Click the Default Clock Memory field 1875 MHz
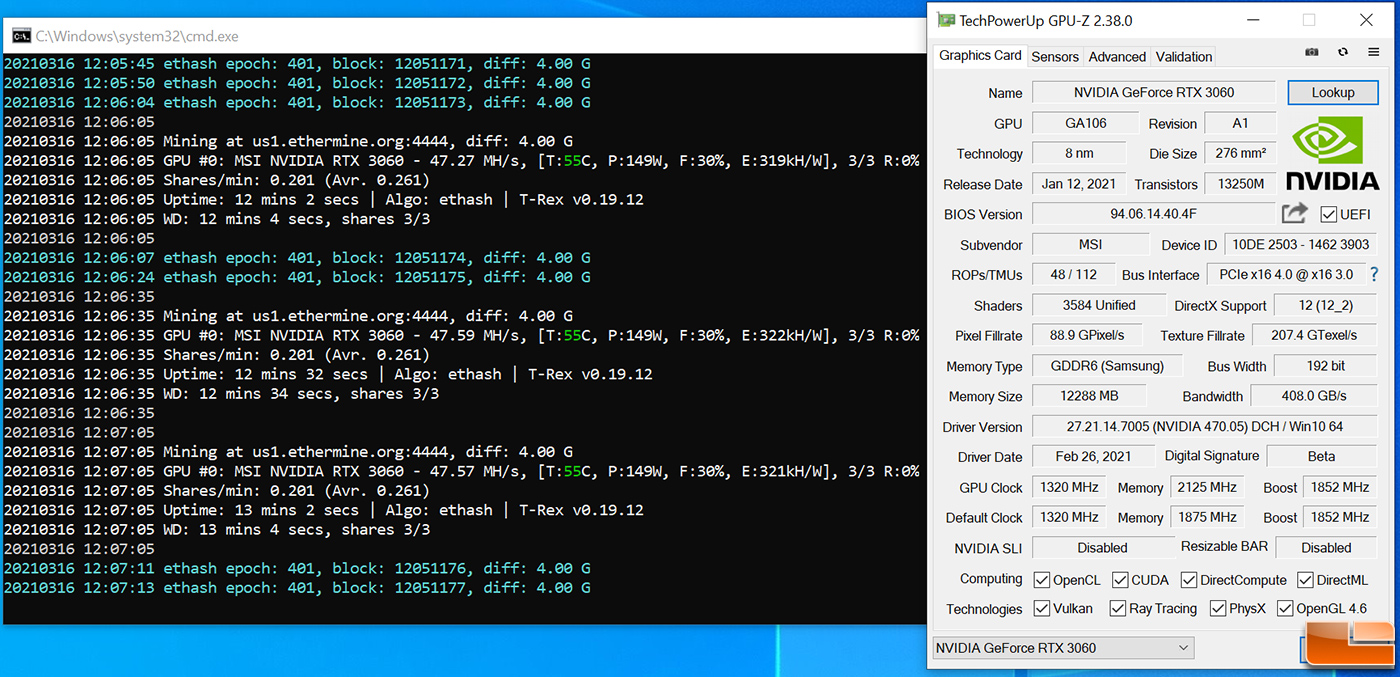 [x=1206, y=518]
